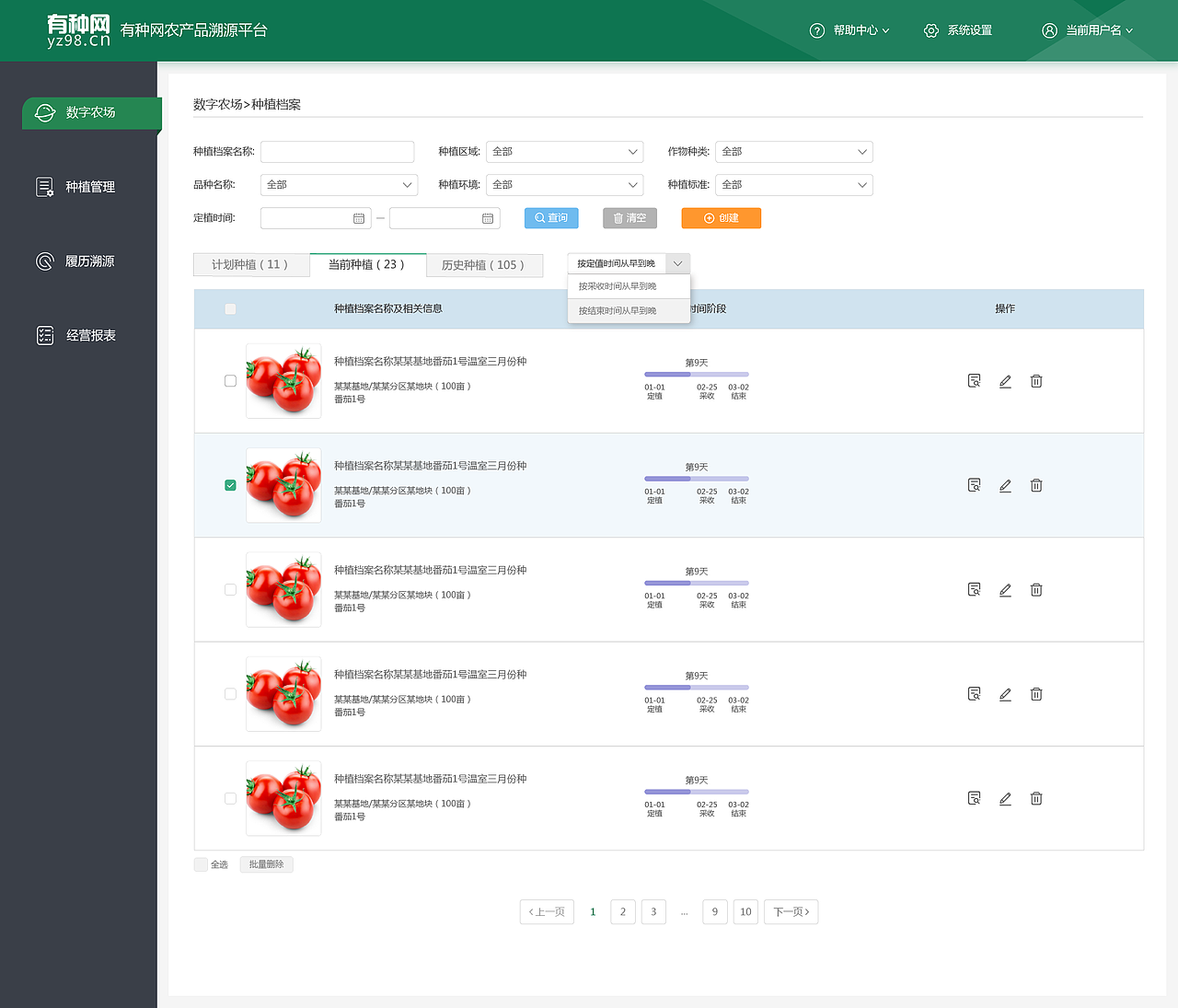Open calendar for 定植时间 start date
Viewport: 1178px width, 1008px height.
tap(359, 218)
